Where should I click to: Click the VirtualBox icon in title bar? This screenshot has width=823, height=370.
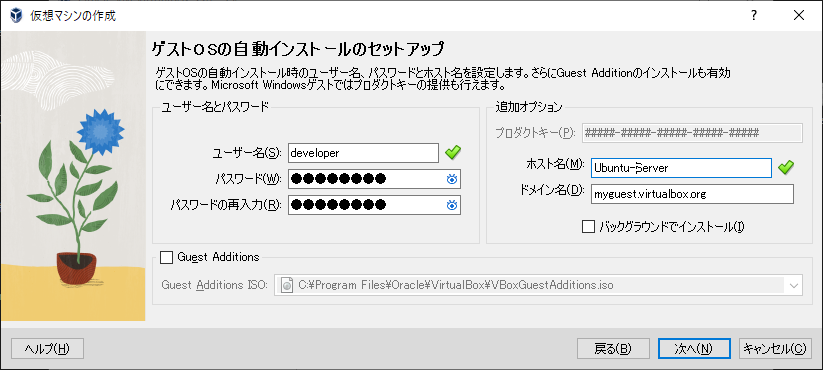pos(16,16)
